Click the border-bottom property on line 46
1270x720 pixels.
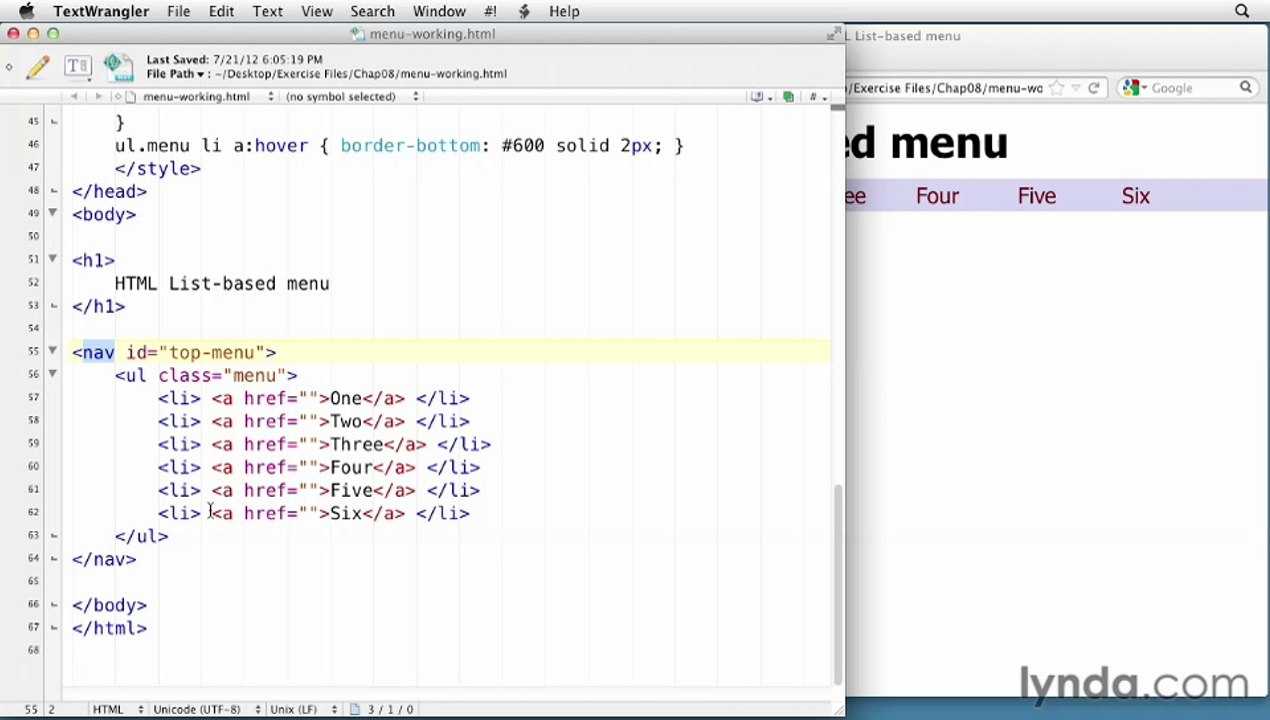coord(410,145)
